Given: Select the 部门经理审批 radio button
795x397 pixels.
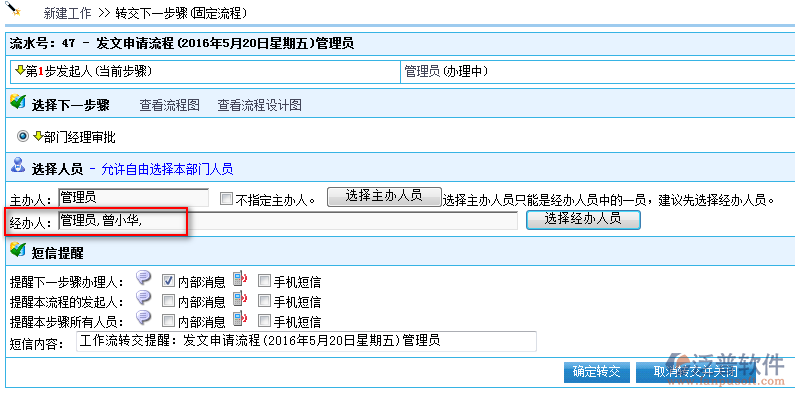Looking at the screenshot, I should coord(23,136).
